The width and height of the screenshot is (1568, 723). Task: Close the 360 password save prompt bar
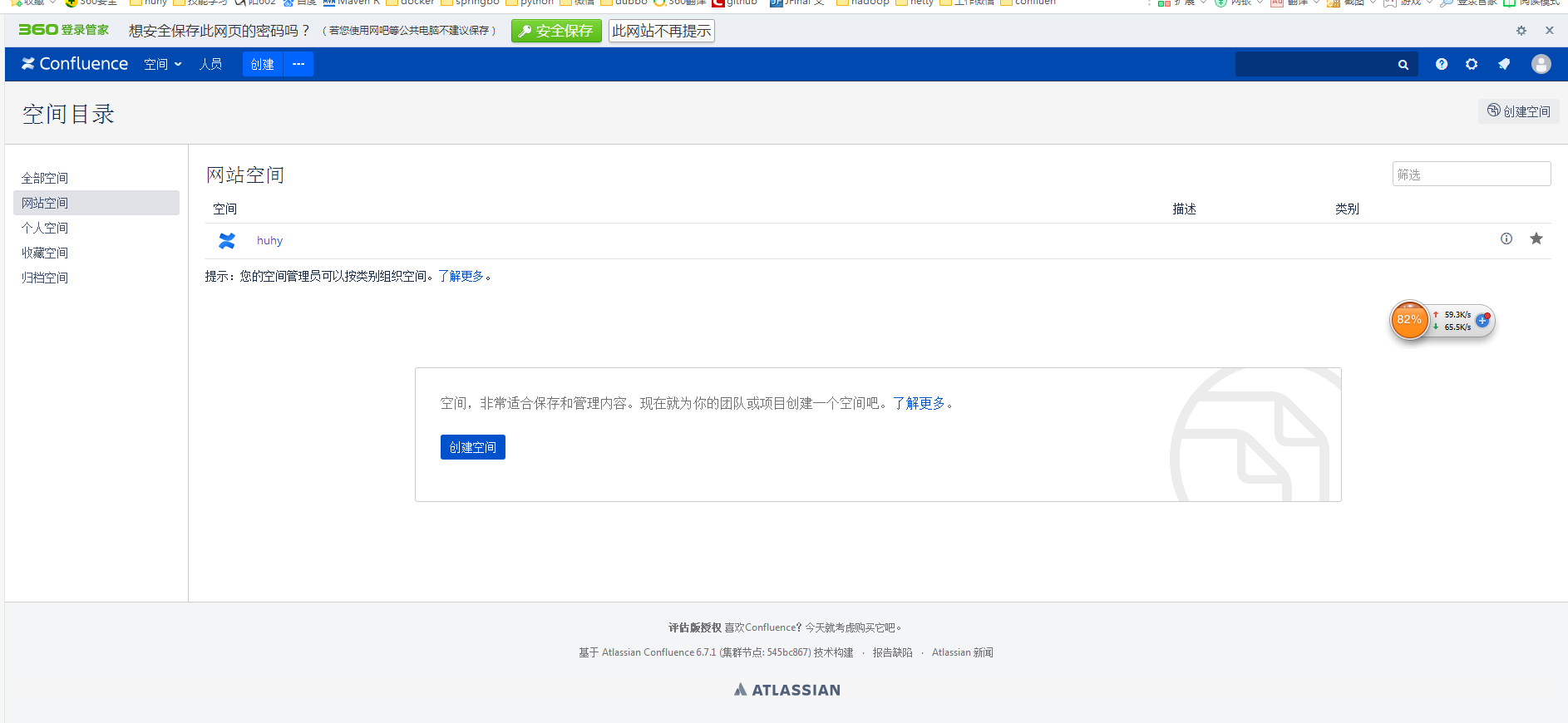tap(1550, 31)
